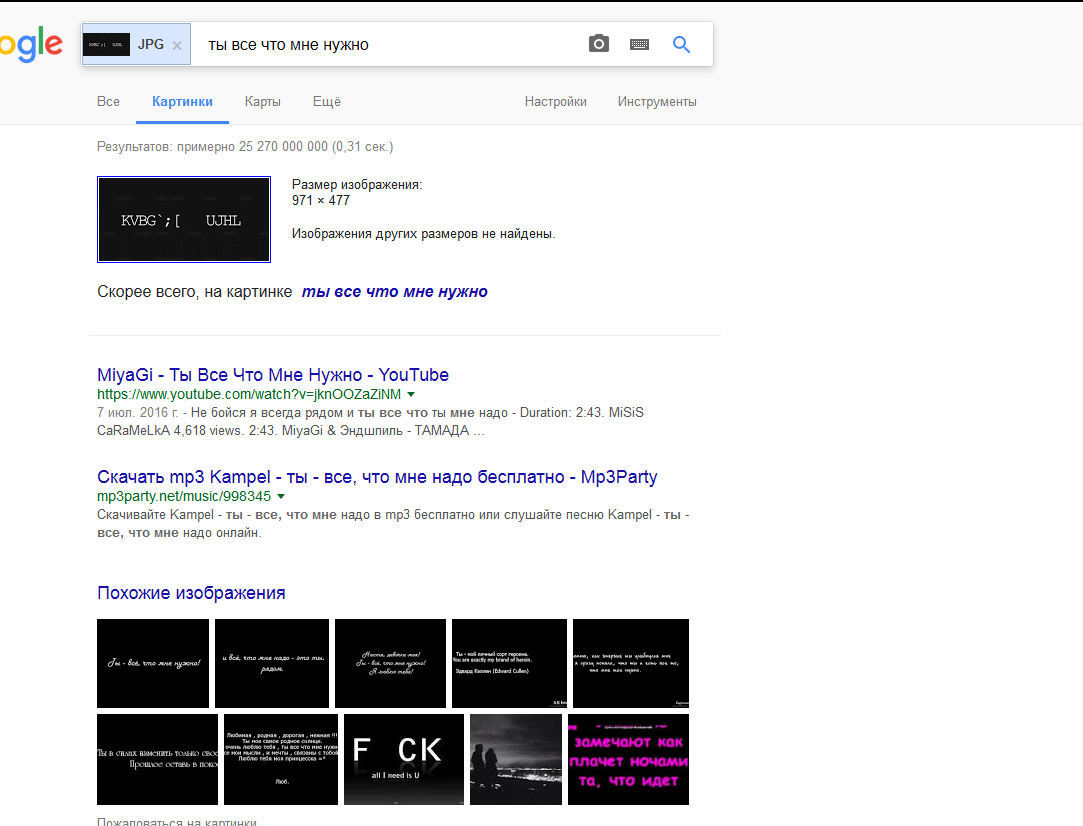
Task: Click the Google logo
Action: click(31, 45)
